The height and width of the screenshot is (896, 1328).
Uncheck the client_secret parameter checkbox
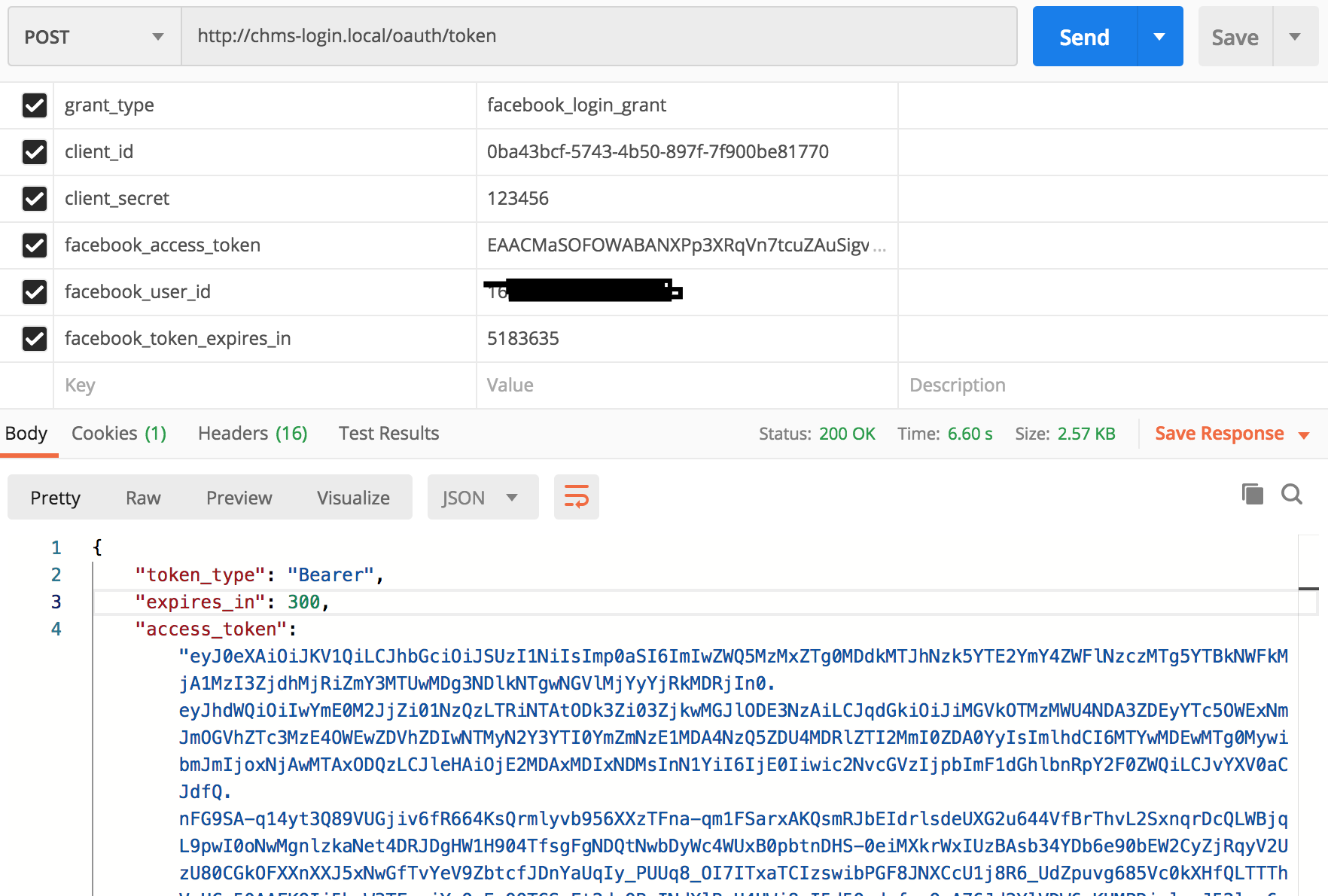[x=35, y=199]
